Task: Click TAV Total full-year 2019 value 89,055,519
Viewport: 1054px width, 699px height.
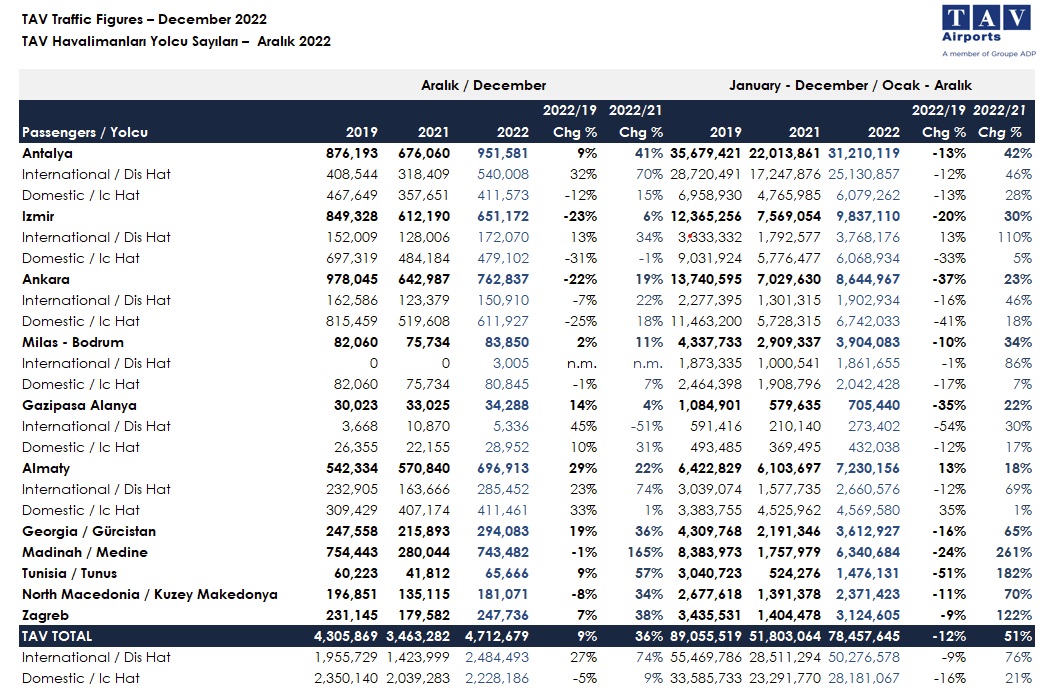Action: (706, 636)
